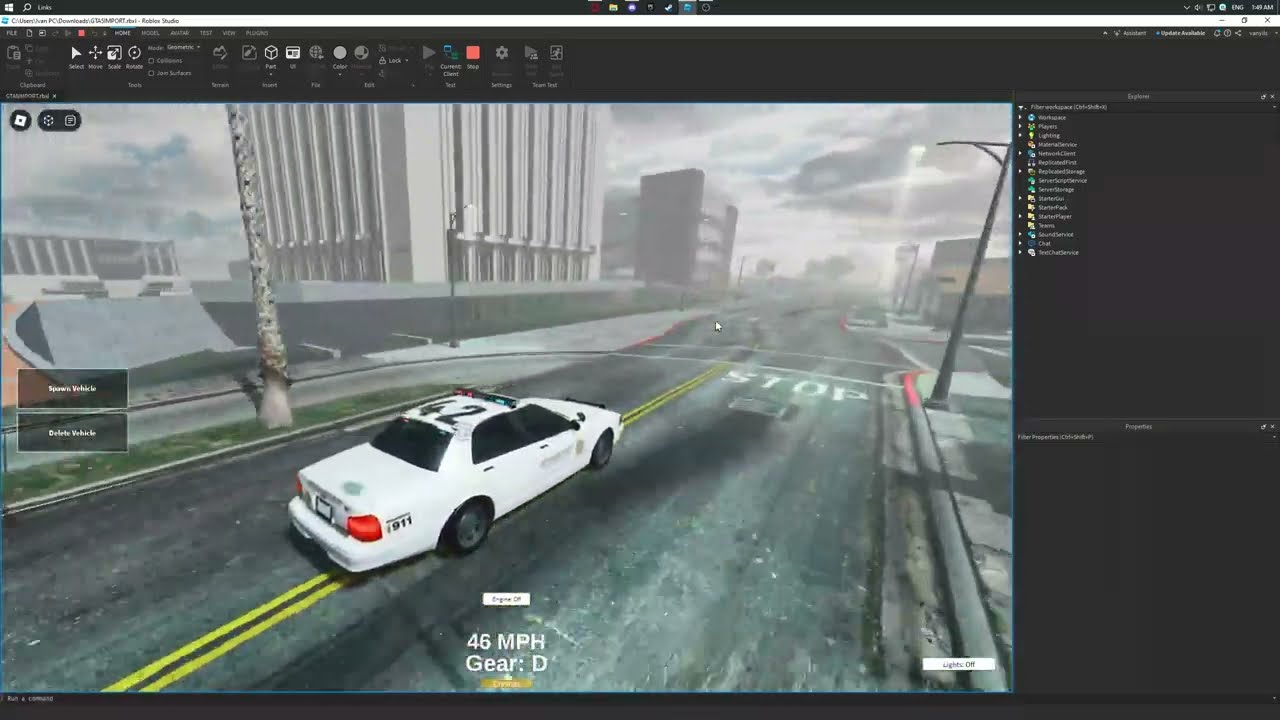Select the Select tool in the ribbon
1280x720 pixels.
pyautogui.click(x=76, y=57)
